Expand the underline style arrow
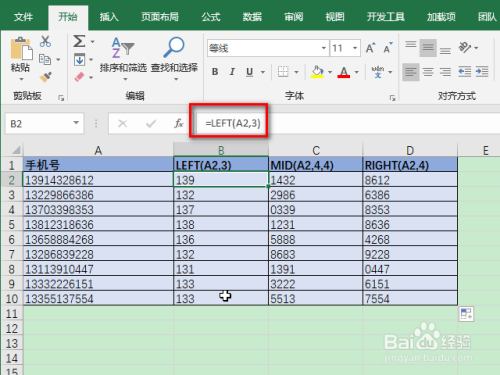500x375 pixels. 263,72
